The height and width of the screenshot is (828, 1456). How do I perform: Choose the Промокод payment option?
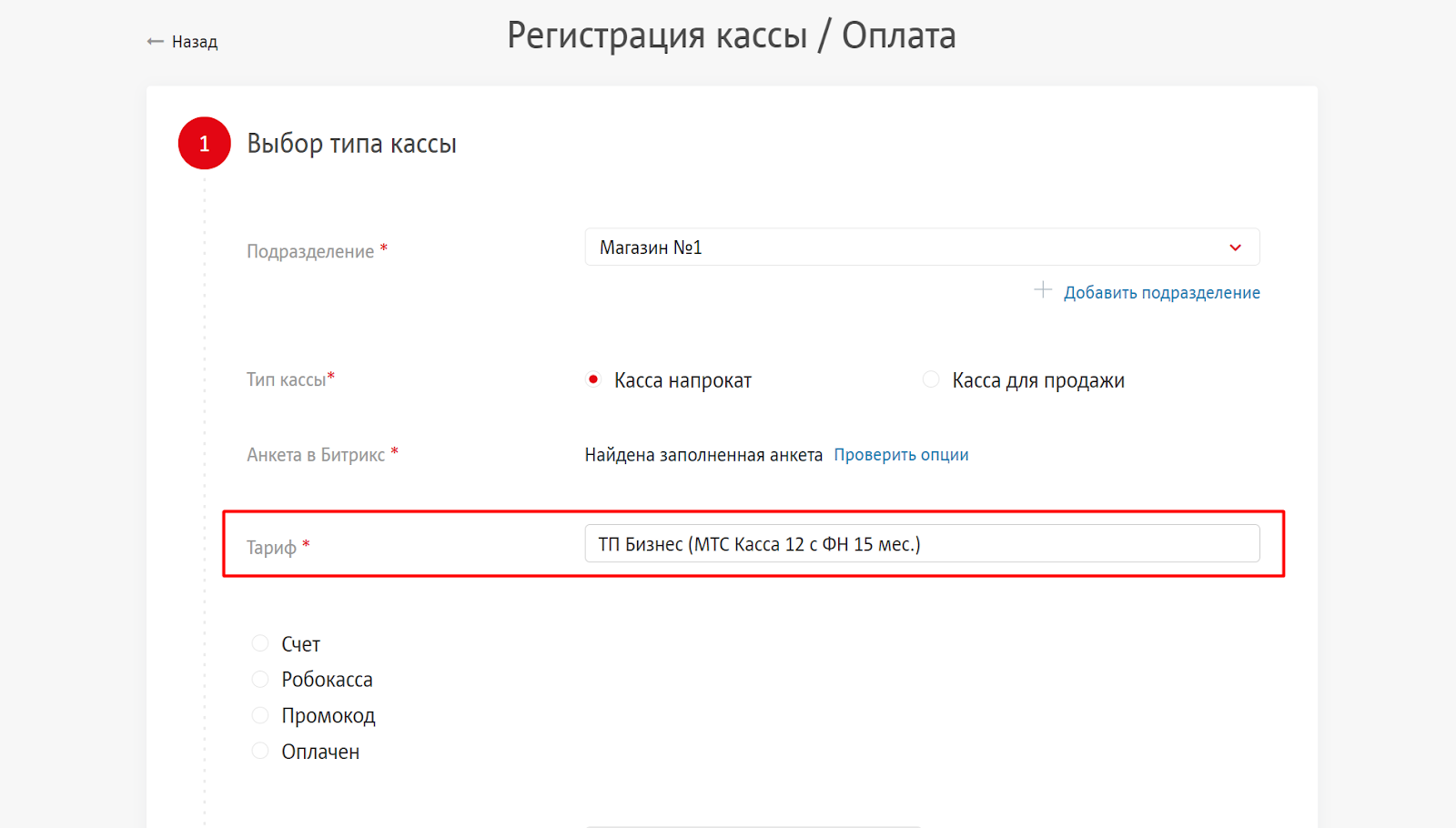260,715
